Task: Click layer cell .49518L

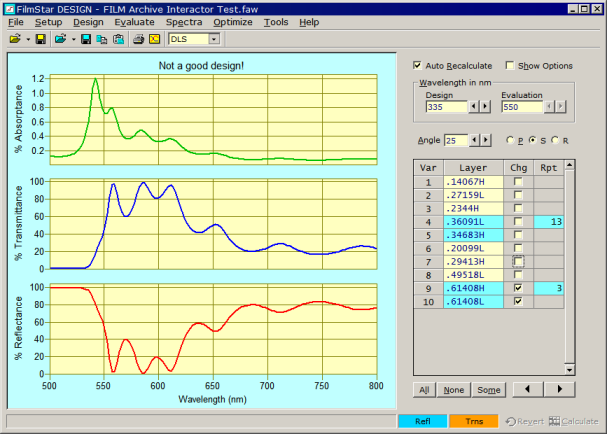Action: (x=473, y=275)
